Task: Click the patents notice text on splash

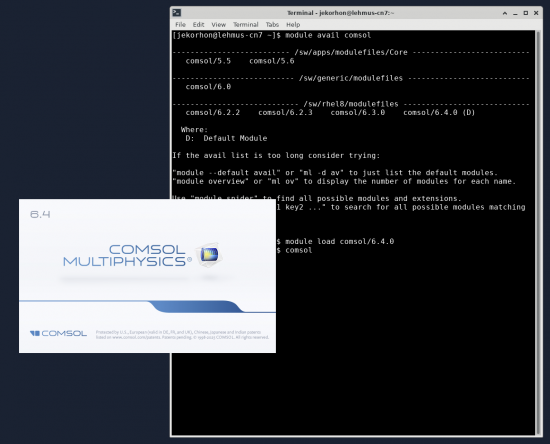Action: tap(182, 335)
